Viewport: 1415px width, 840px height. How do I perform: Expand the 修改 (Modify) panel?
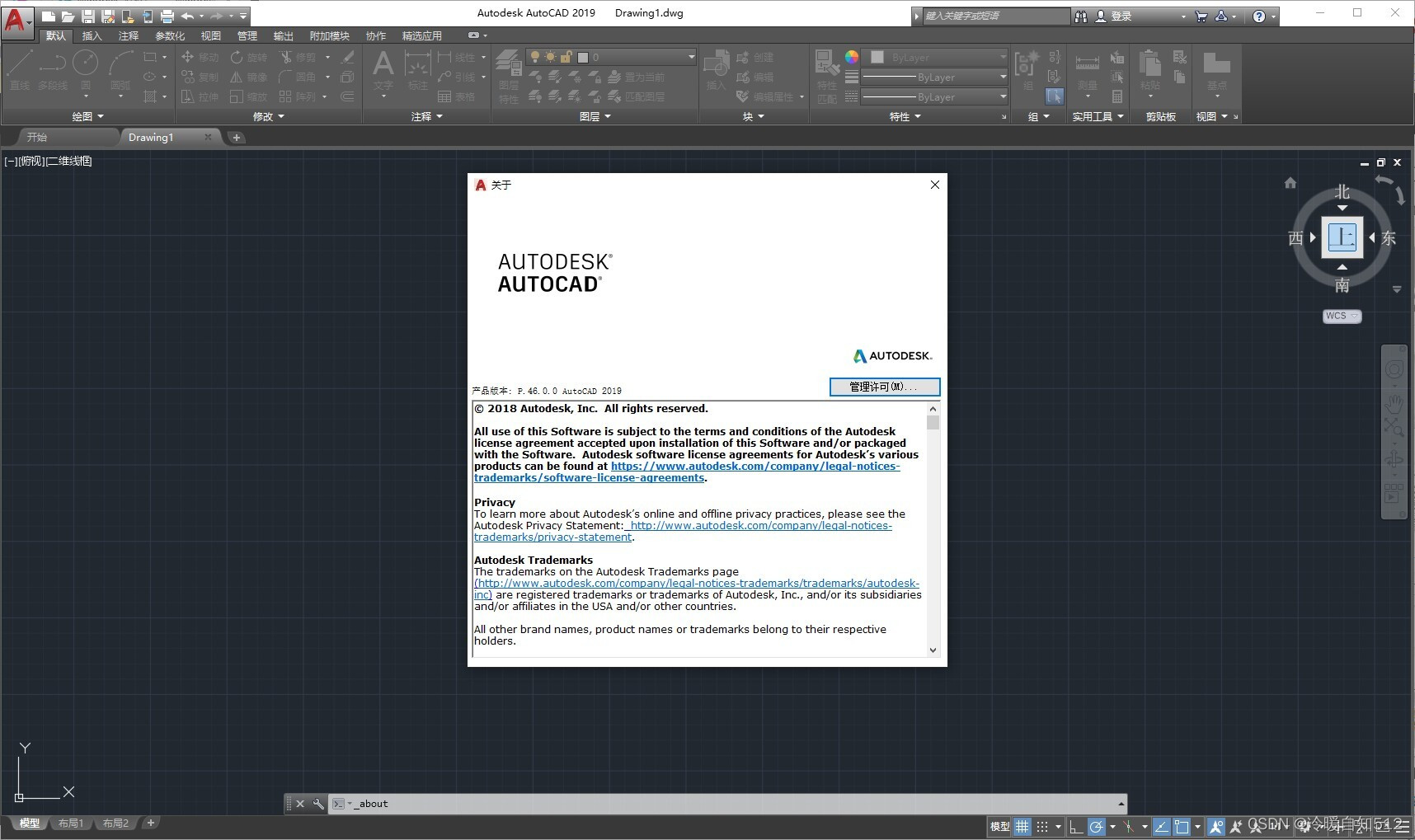(269, 117)
